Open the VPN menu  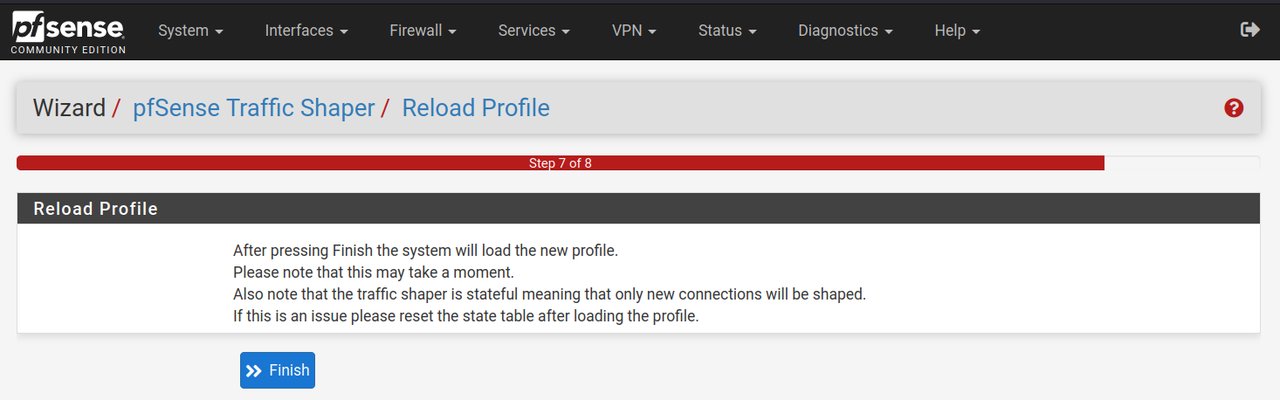634,30
